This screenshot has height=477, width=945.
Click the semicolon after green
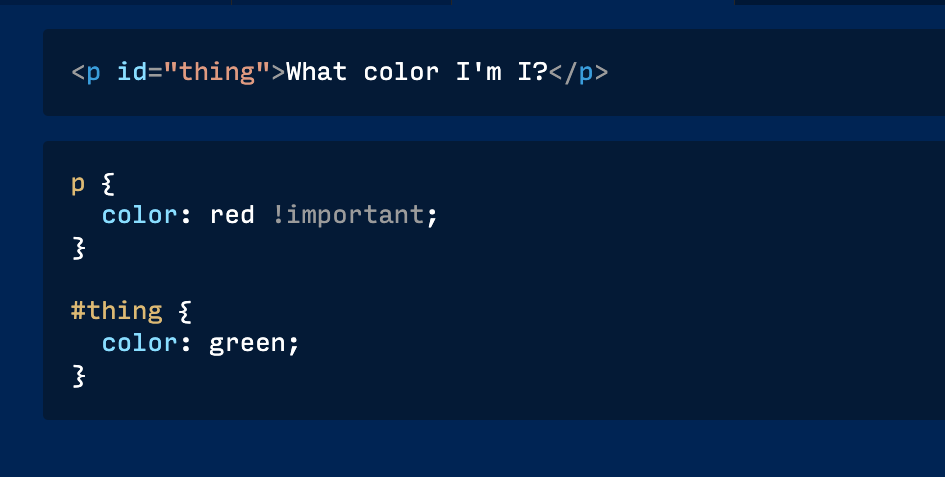[x=294, y=343]
